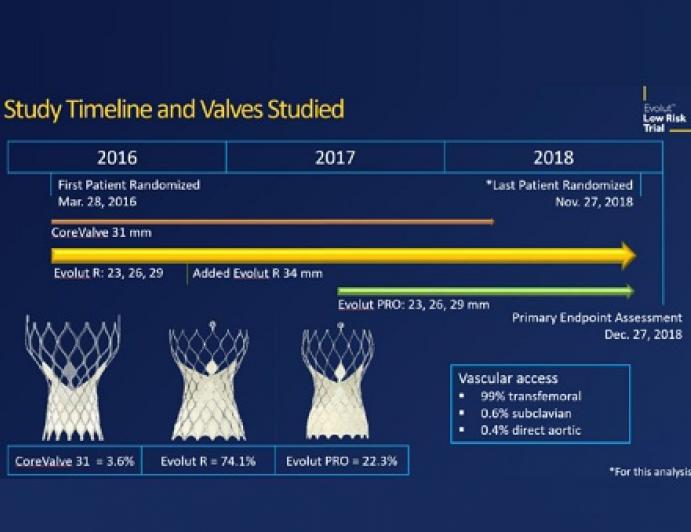Click the '0.6% subclavian' bullet
The width and height of the screenshot is (691, 532).
pos(526,413)
